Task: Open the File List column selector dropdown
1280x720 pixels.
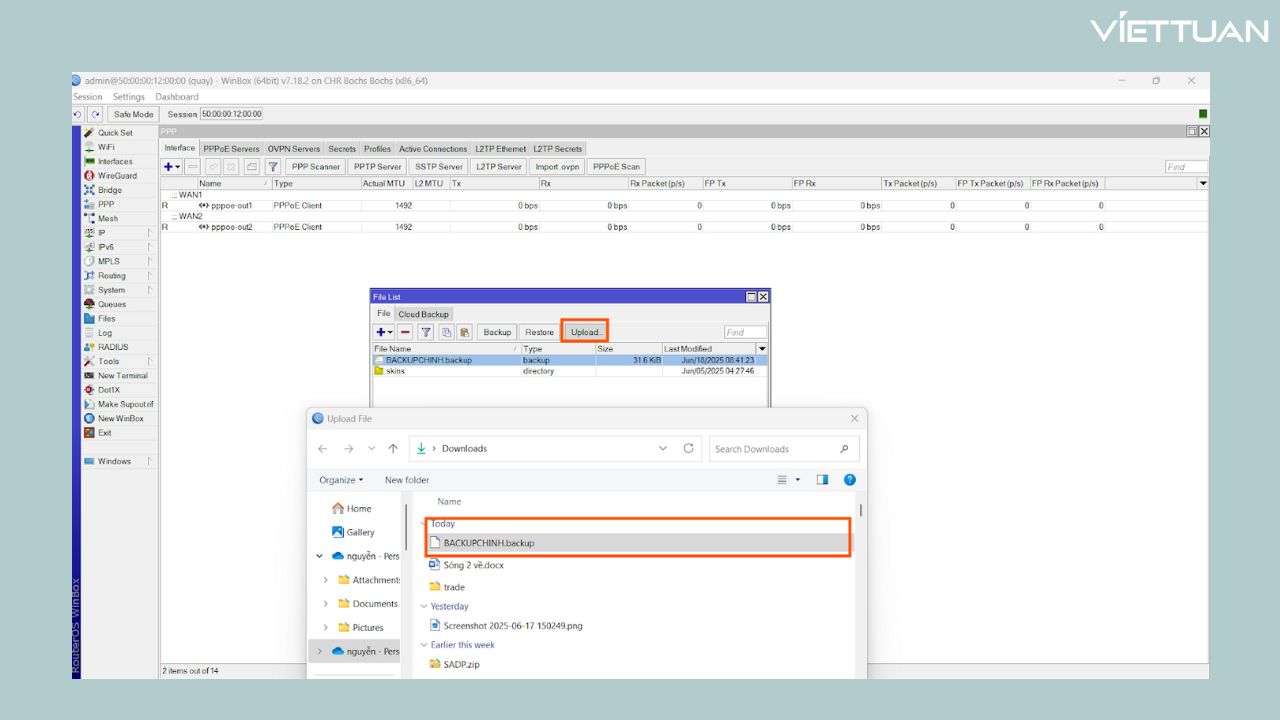Action: point(762,349)
